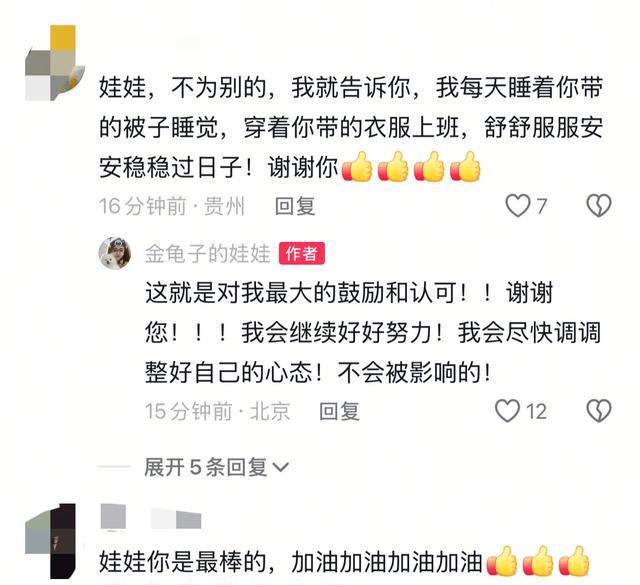640x585 pixels.
Task: Open first commenter's pixelated avatar
Action: (55, 63)
